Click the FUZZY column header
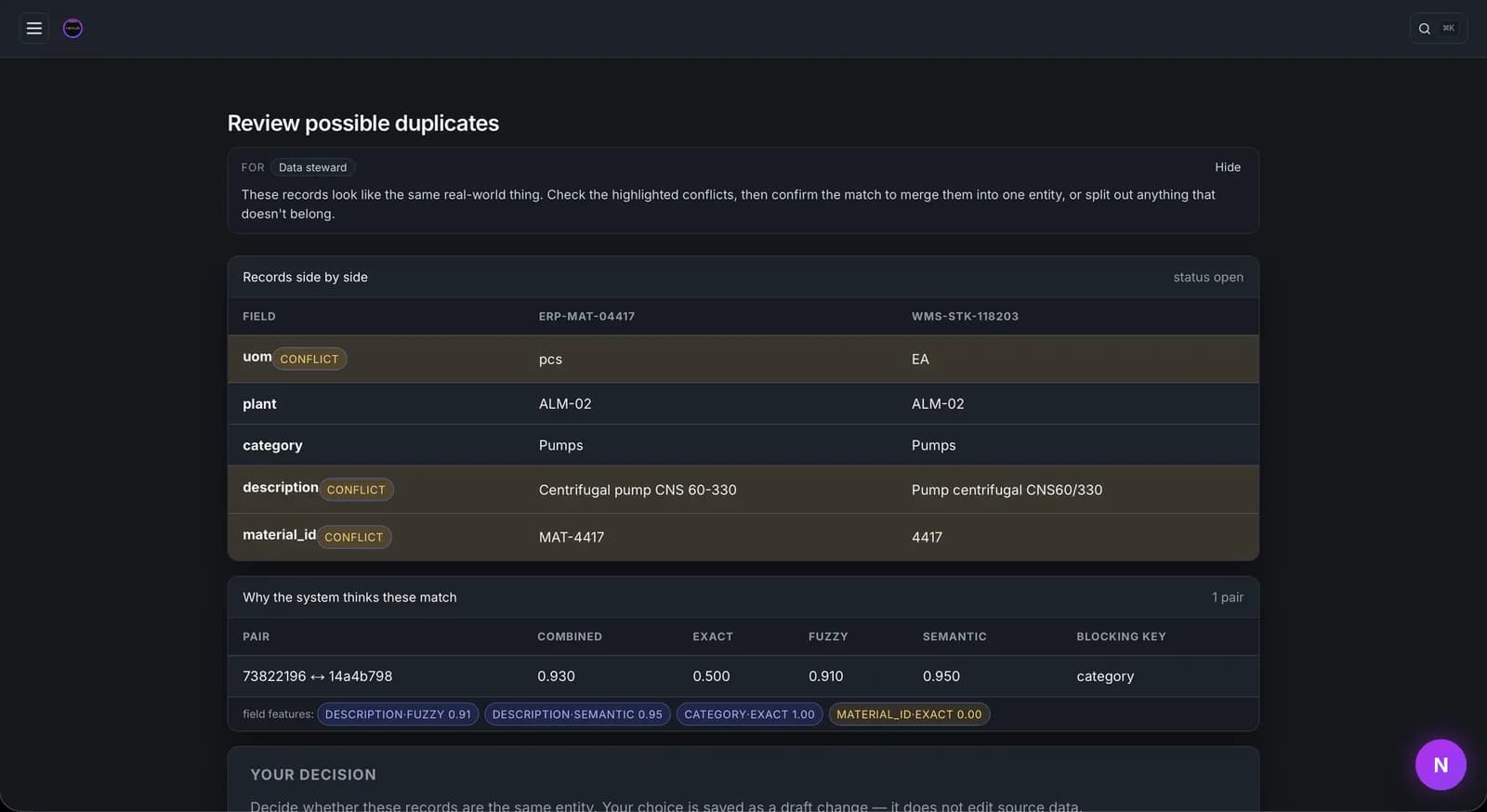This screenshot has height=812, width=1487. 828,637
